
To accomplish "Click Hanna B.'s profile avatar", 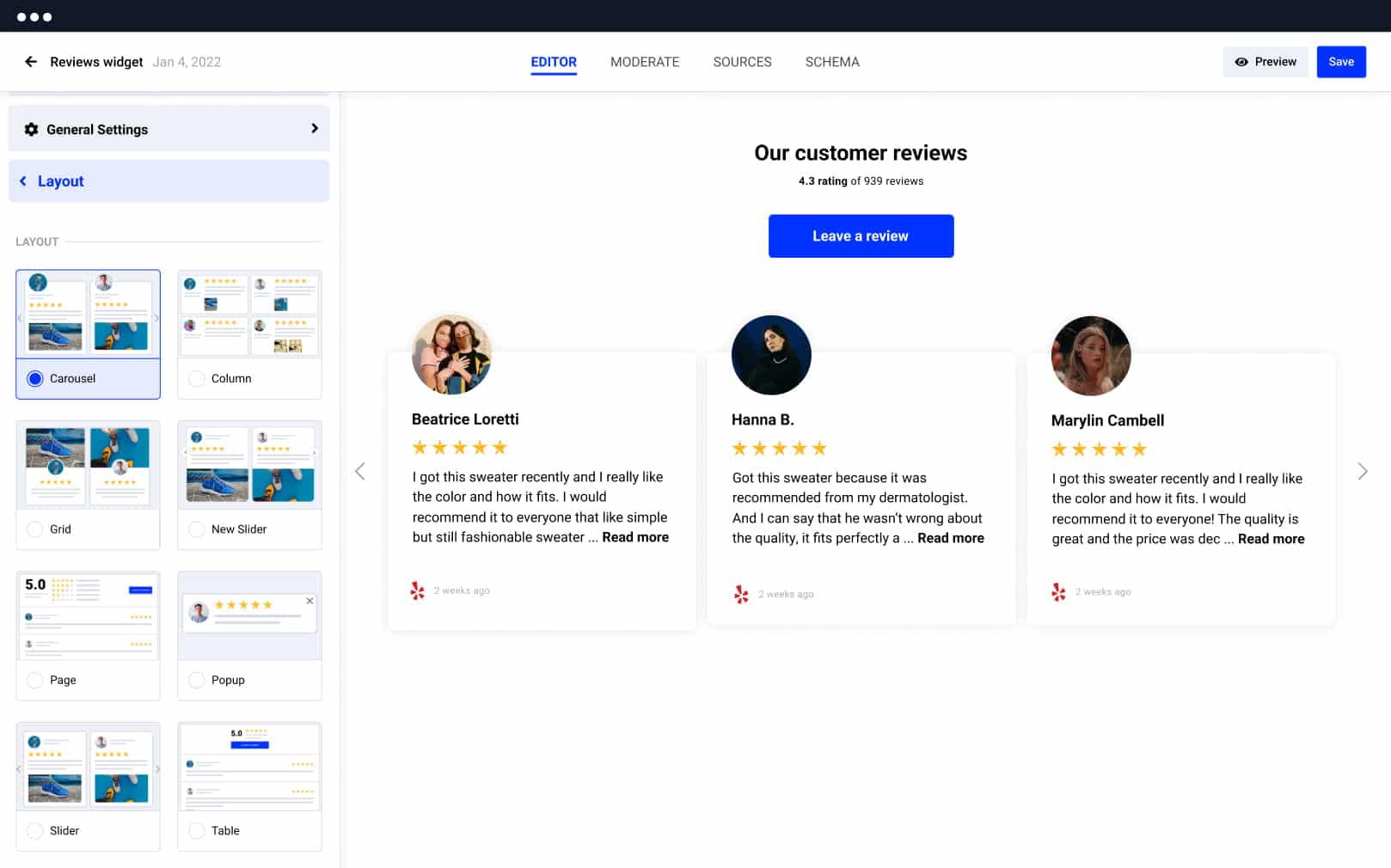I will coord(771,355).
